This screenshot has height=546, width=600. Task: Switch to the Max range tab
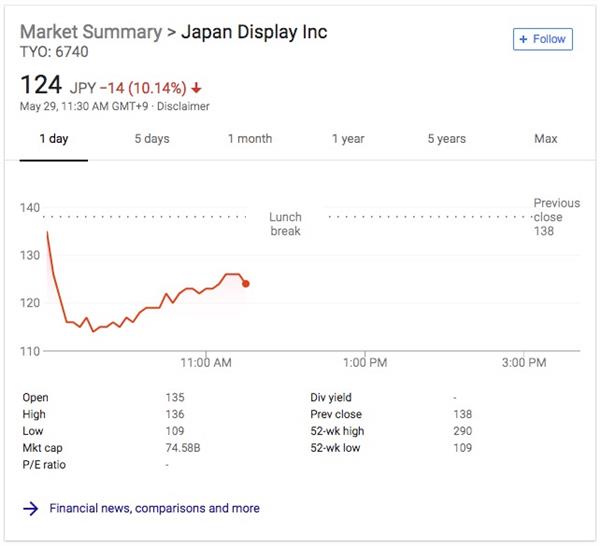click(x=545, y=139)
